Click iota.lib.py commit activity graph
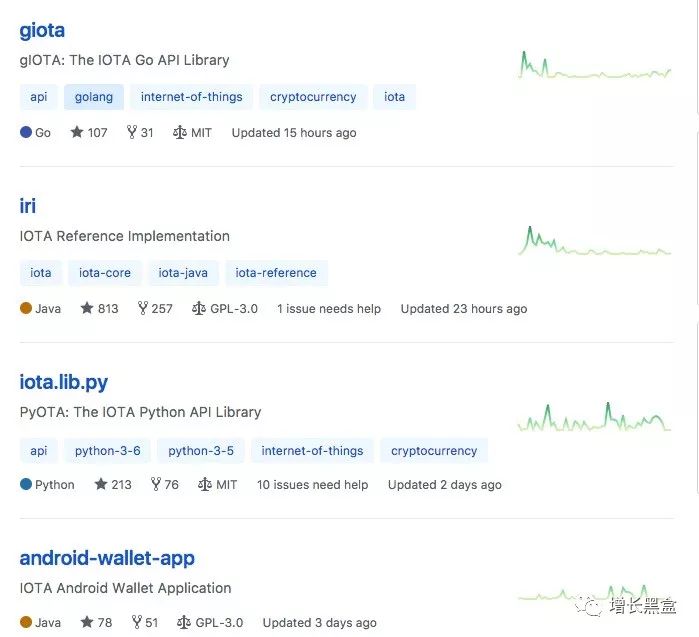The image size is (699, 637). coord(595,417)
